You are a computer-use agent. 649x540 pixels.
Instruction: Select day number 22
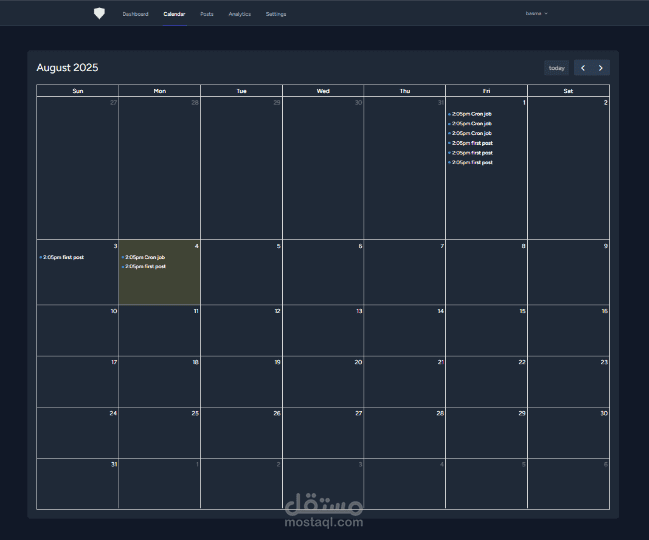click(522, 362)
